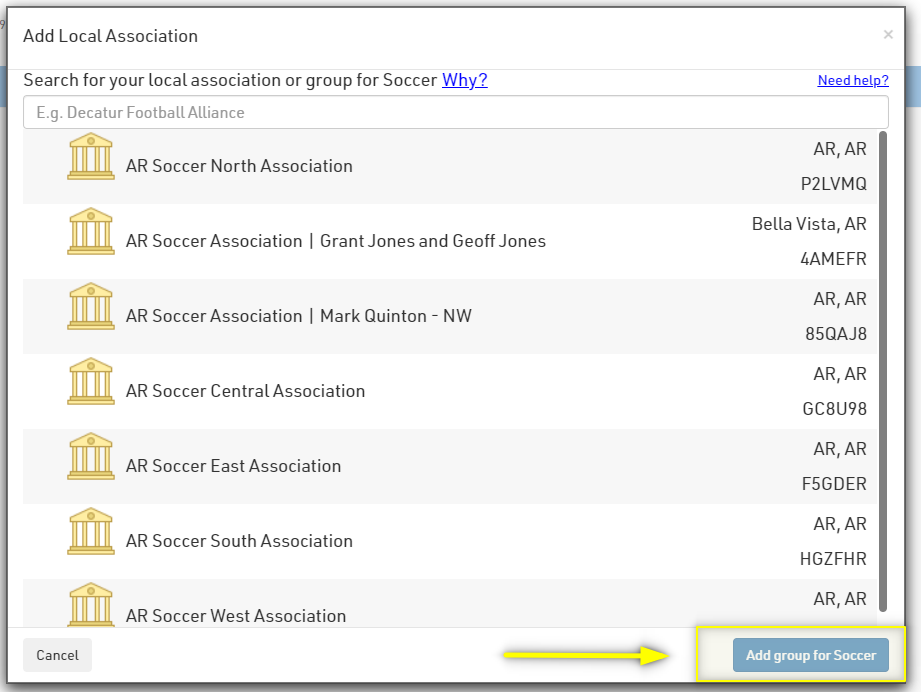Screen dimensions: 921x692
Task: Click the building icon for Mark Quinton association
Action: coord(90,307)
